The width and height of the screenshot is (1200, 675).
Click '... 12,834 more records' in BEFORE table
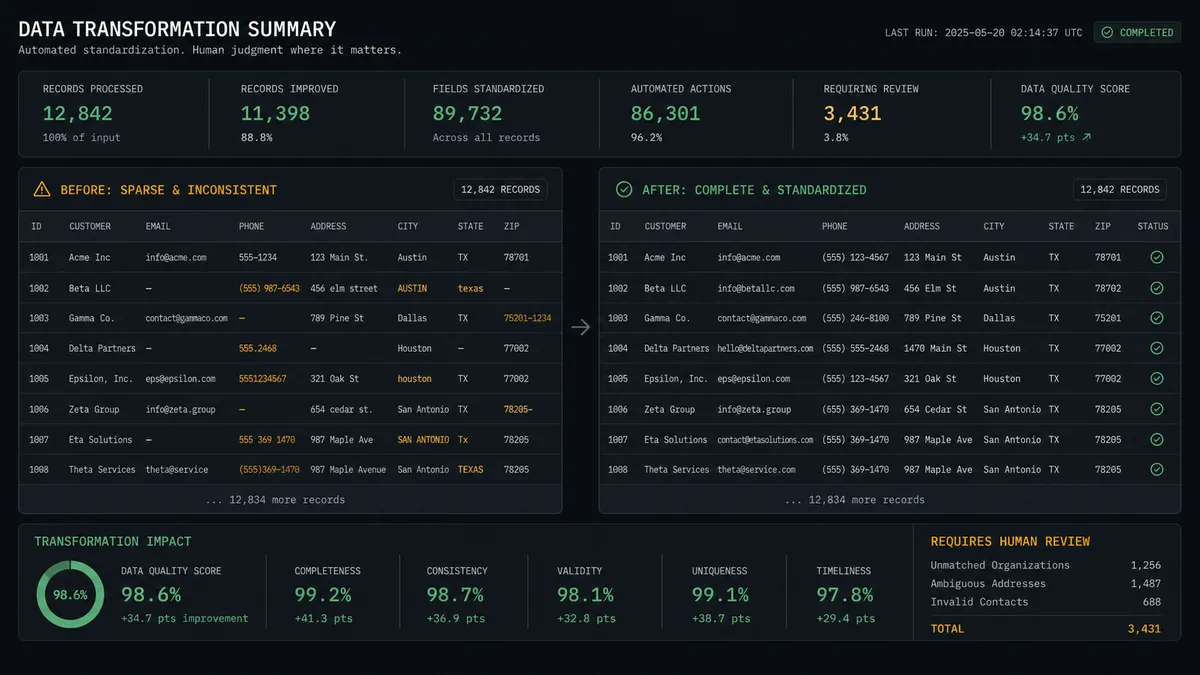click(x=275, y=499)
